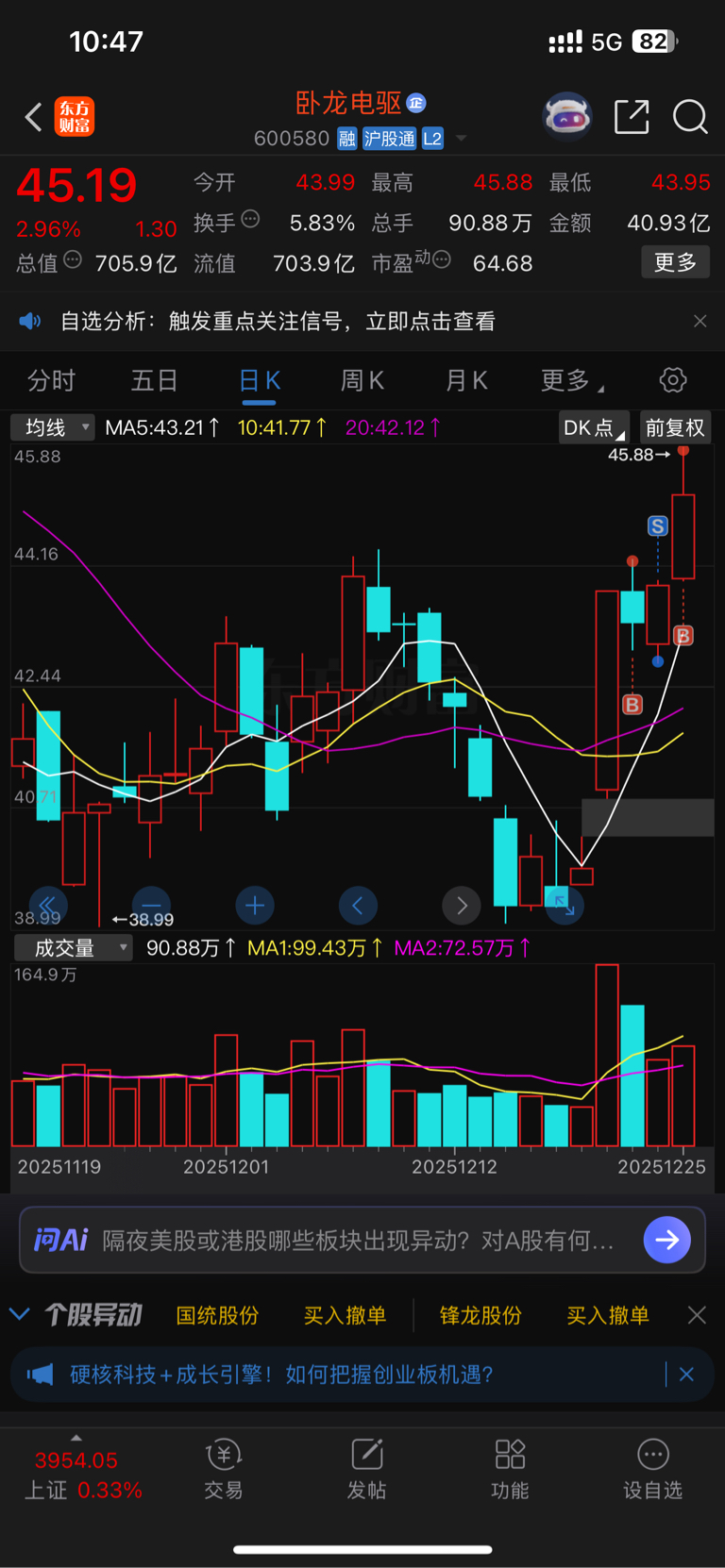
Task: Expand the 上证 index bar arrow
Action: (x=76, y=1438)
